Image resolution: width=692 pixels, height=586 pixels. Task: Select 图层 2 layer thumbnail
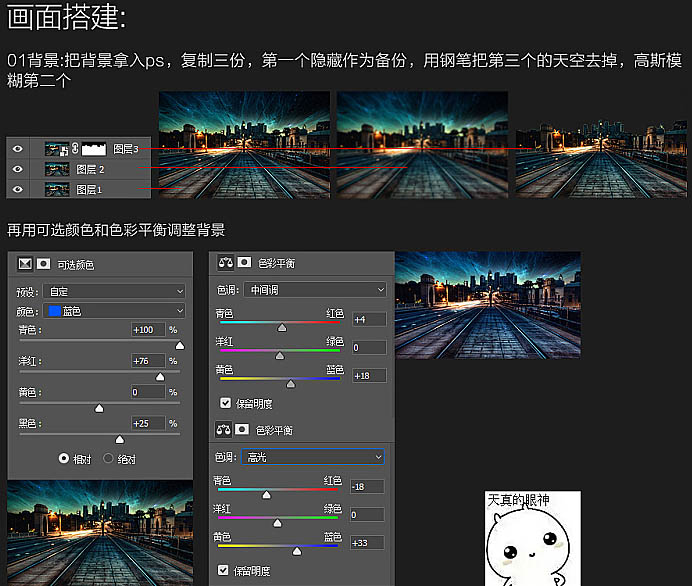tap(57, 169)
